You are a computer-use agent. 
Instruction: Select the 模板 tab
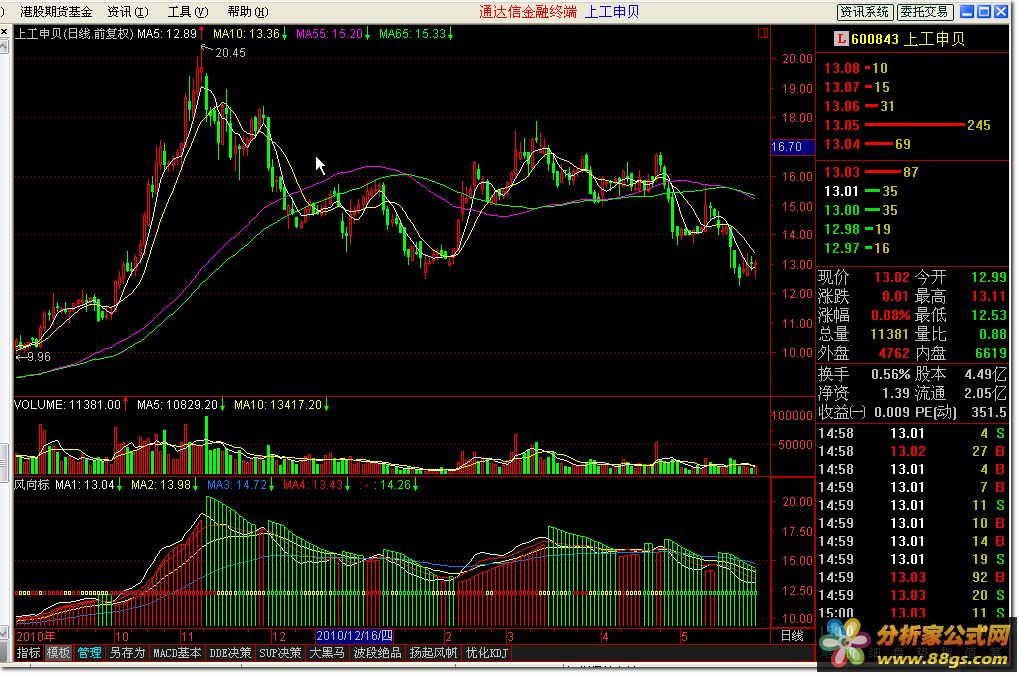[x=58, y=653]
